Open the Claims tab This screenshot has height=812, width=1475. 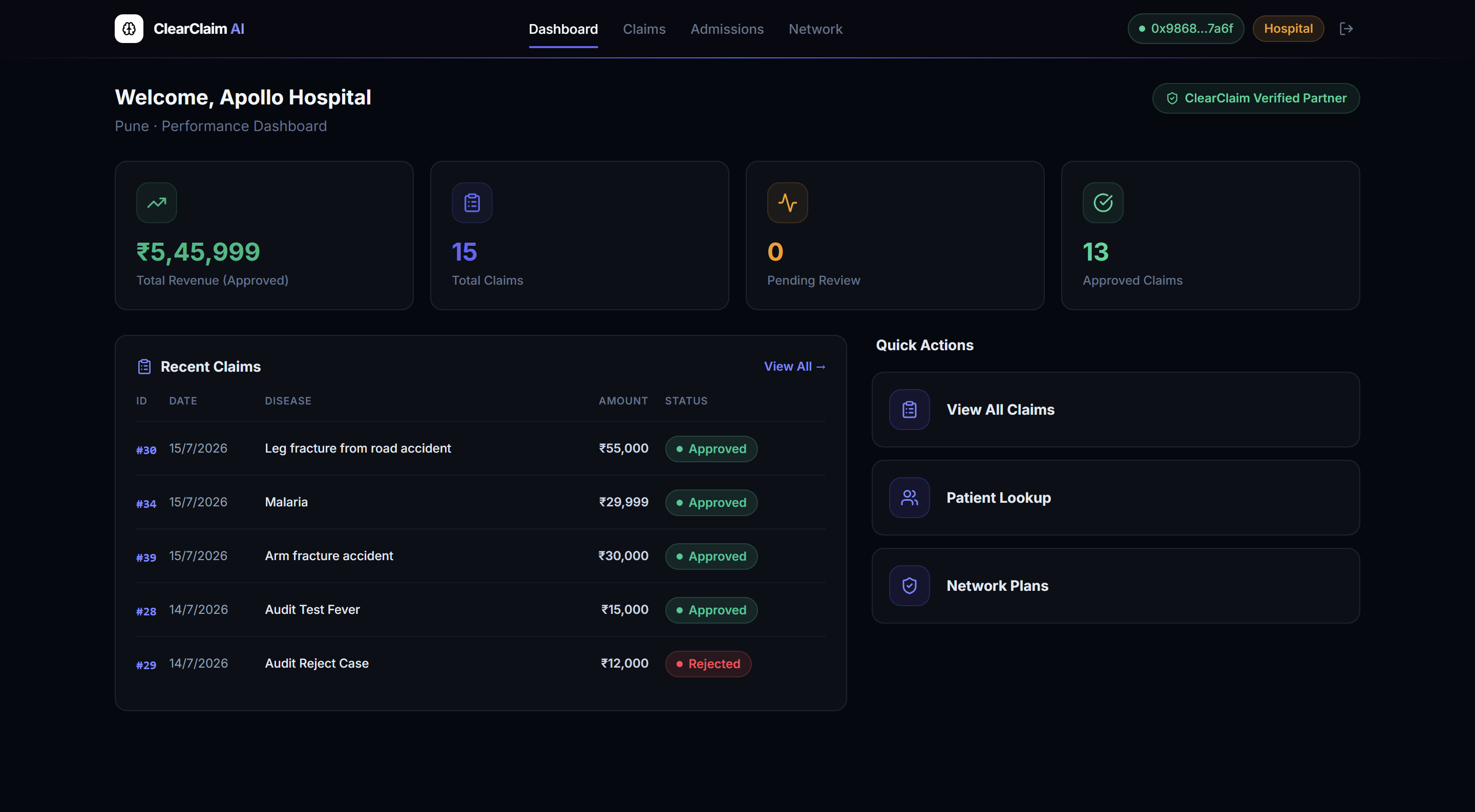pyautogui.click(x=644, y=29)
